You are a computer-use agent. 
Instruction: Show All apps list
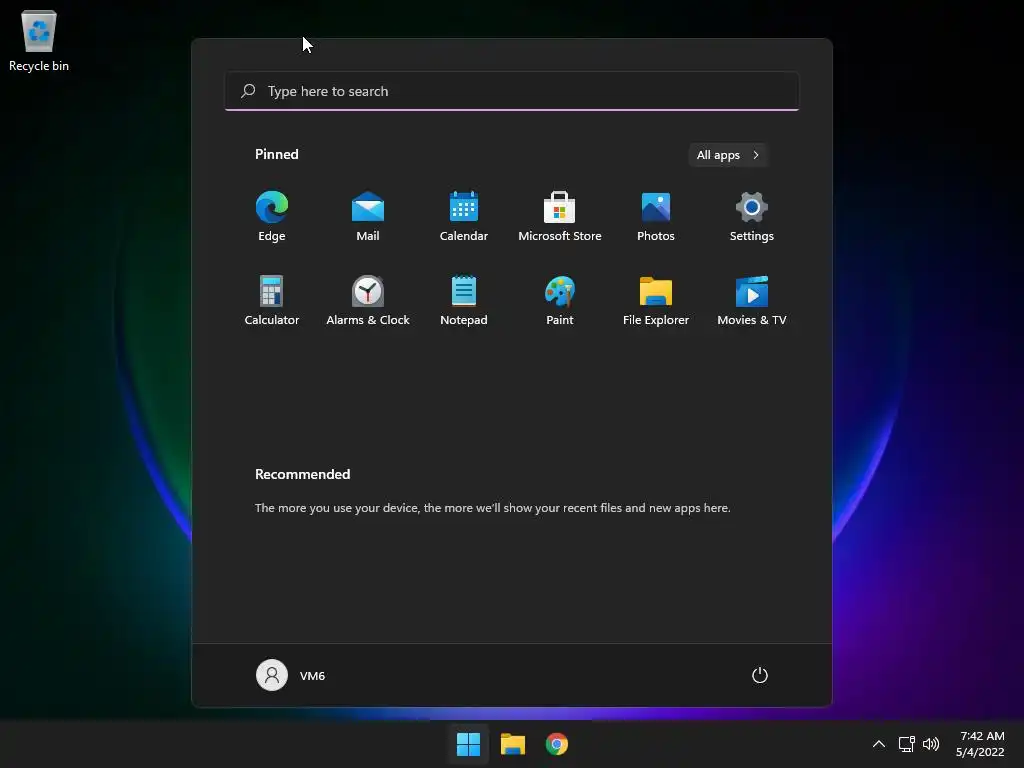[x=728, y=155]
